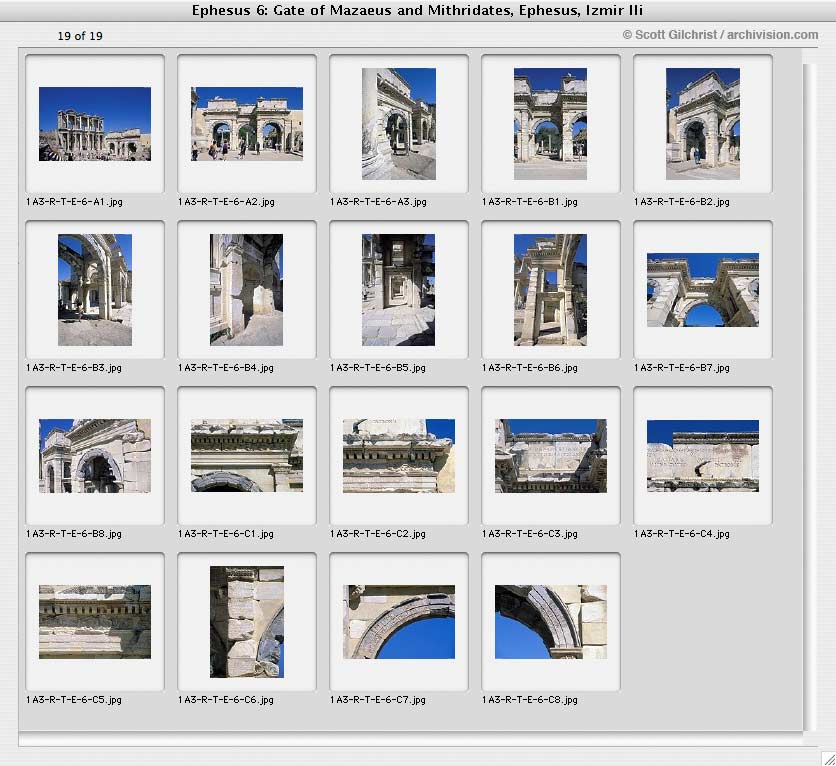Image resolution: width=836 pixels, height=766 pixels.
Task: Select the 1A3-R-T-E-6-B7.jpg thumbnail
Action: pyautogui.click(x=703, y=290)
